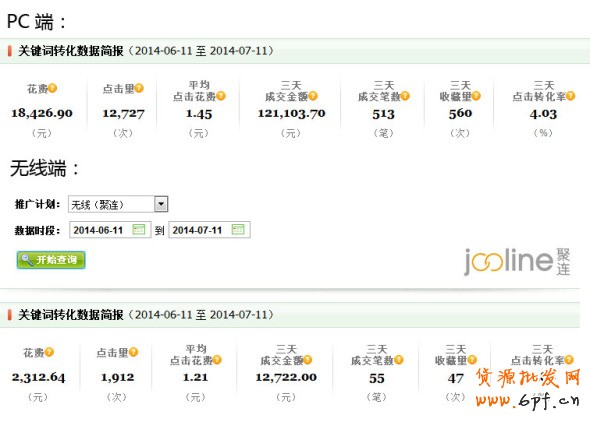Open calendar picker for start date 2014-06-11

139,229
